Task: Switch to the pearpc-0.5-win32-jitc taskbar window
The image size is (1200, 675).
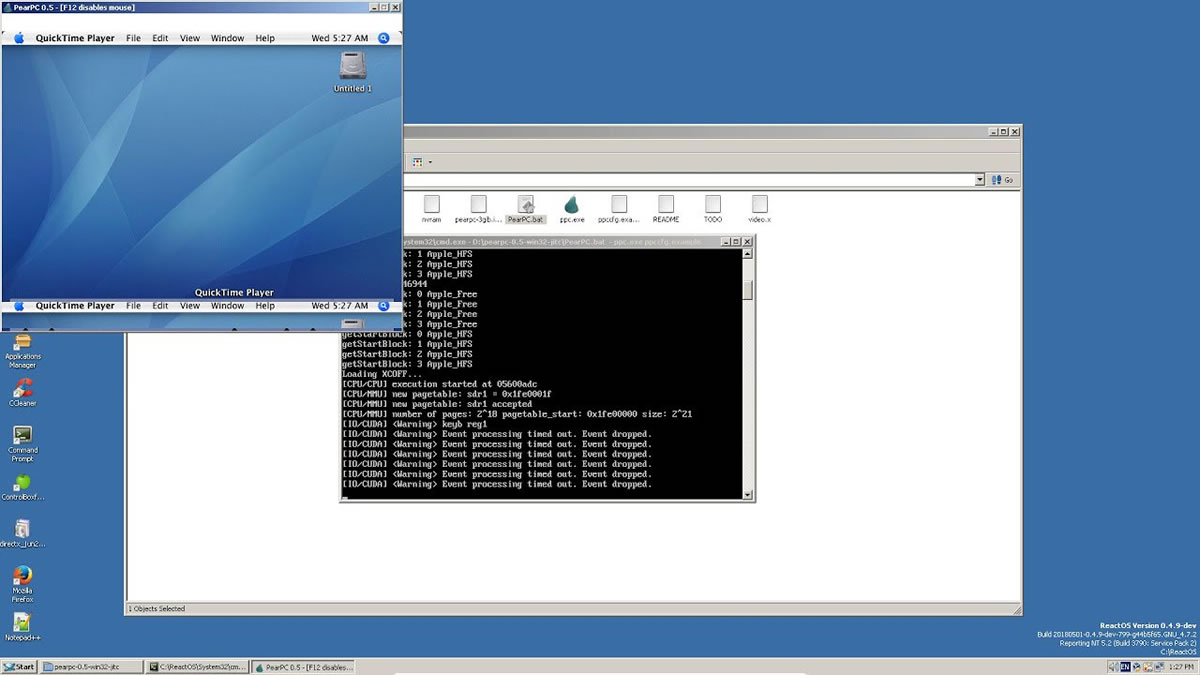Action: click(x=92, y=666)
